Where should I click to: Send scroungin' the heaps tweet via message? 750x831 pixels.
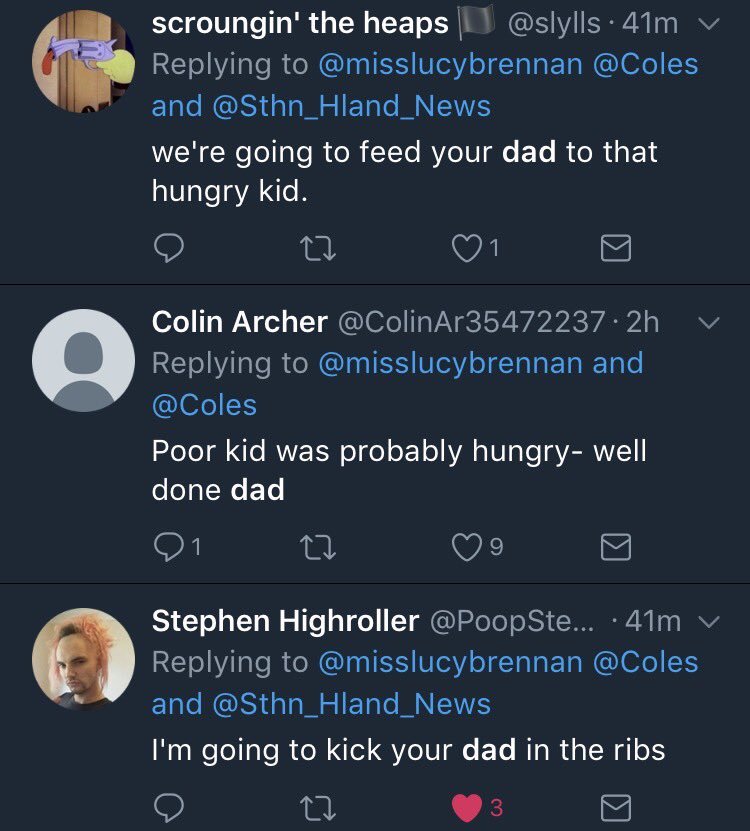click(x=615, y=248)
